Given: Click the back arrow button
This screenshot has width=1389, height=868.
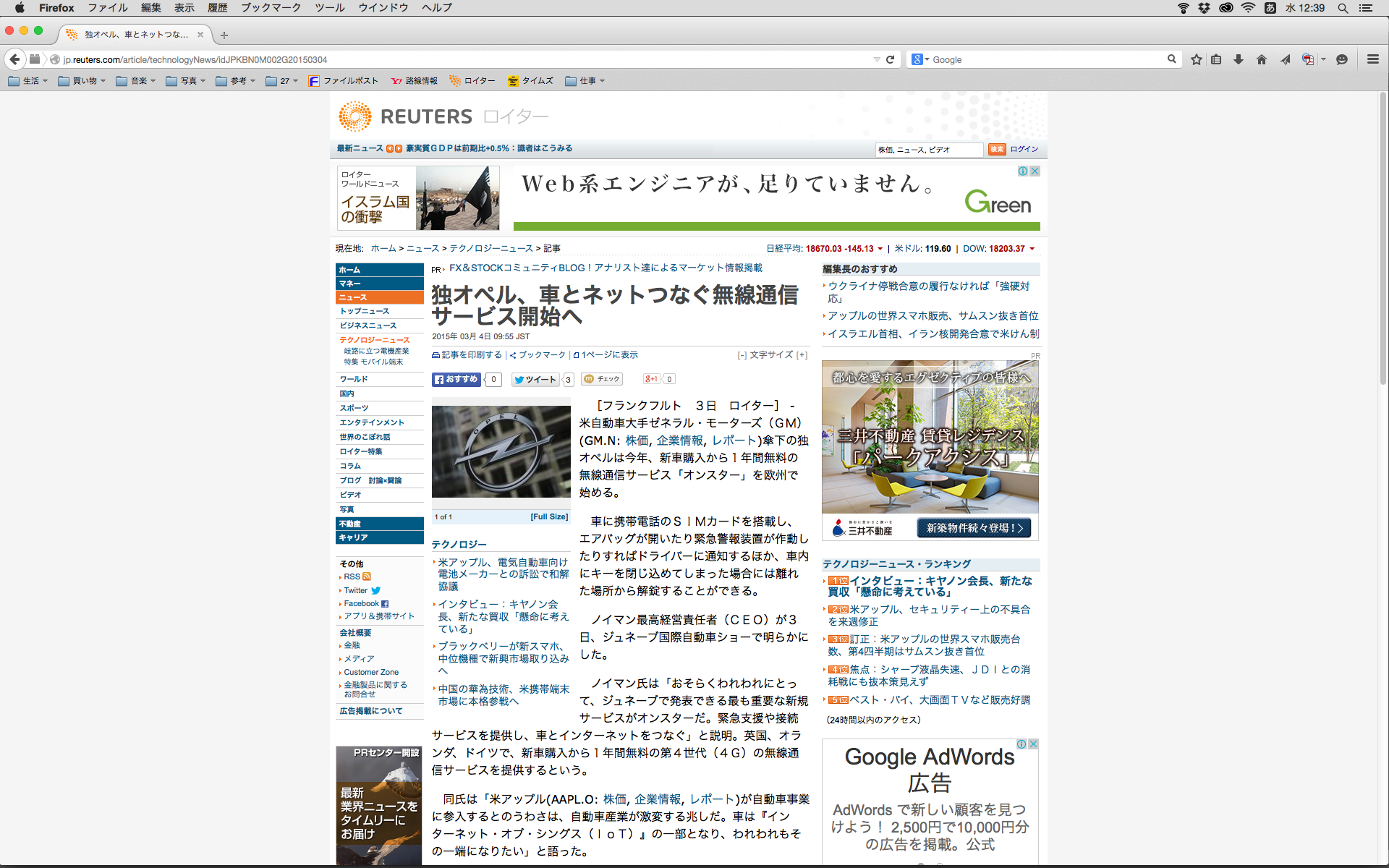Looking at the screenshot, I should coord(14,59).
